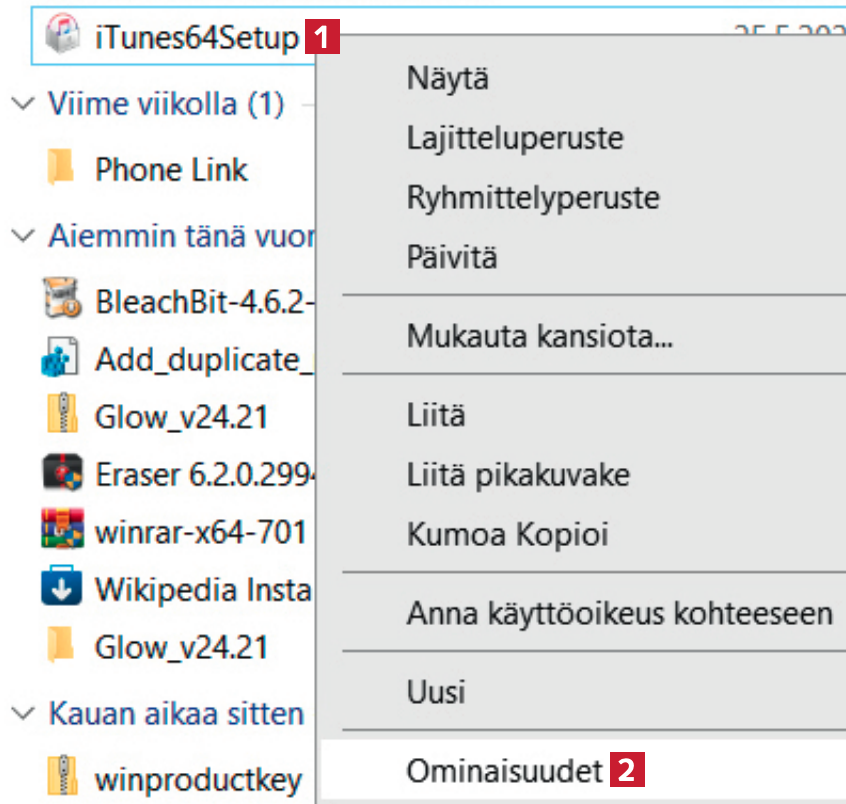Select Kumoa Kopioi menu entry
846x804 pixels.
click(x=509, y=533)
